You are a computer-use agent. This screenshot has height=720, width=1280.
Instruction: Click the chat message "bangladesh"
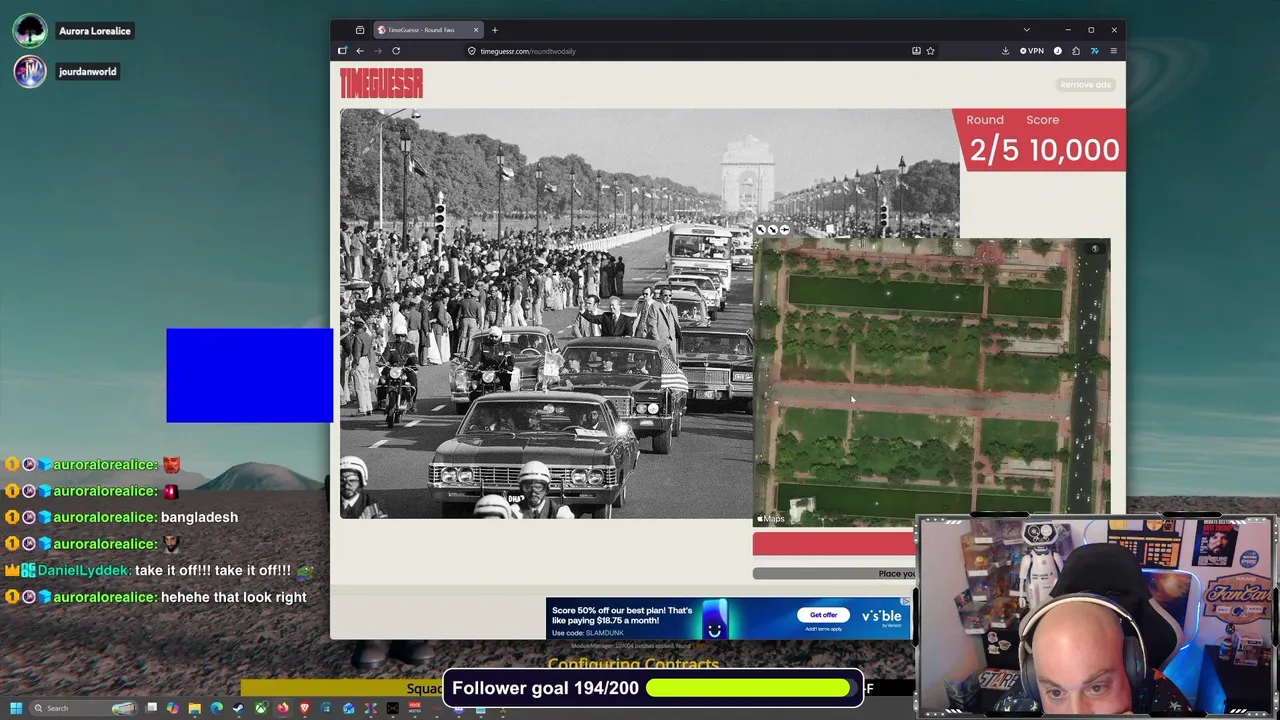(199, 517)
